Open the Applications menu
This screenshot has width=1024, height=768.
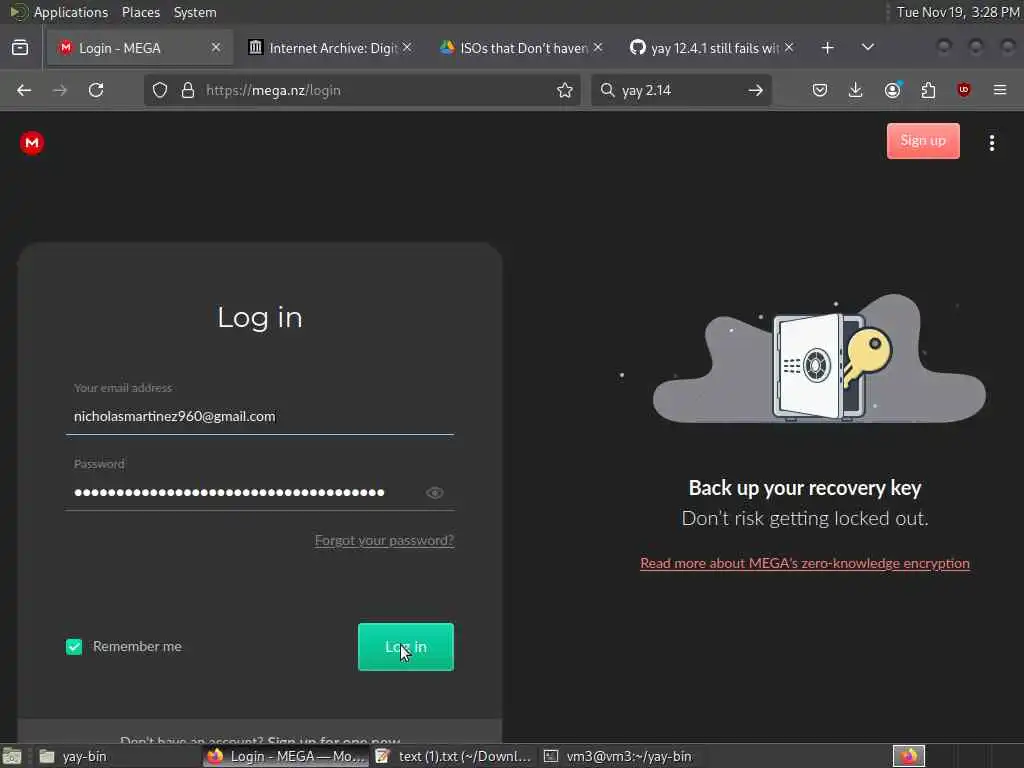tap(71, 12)
